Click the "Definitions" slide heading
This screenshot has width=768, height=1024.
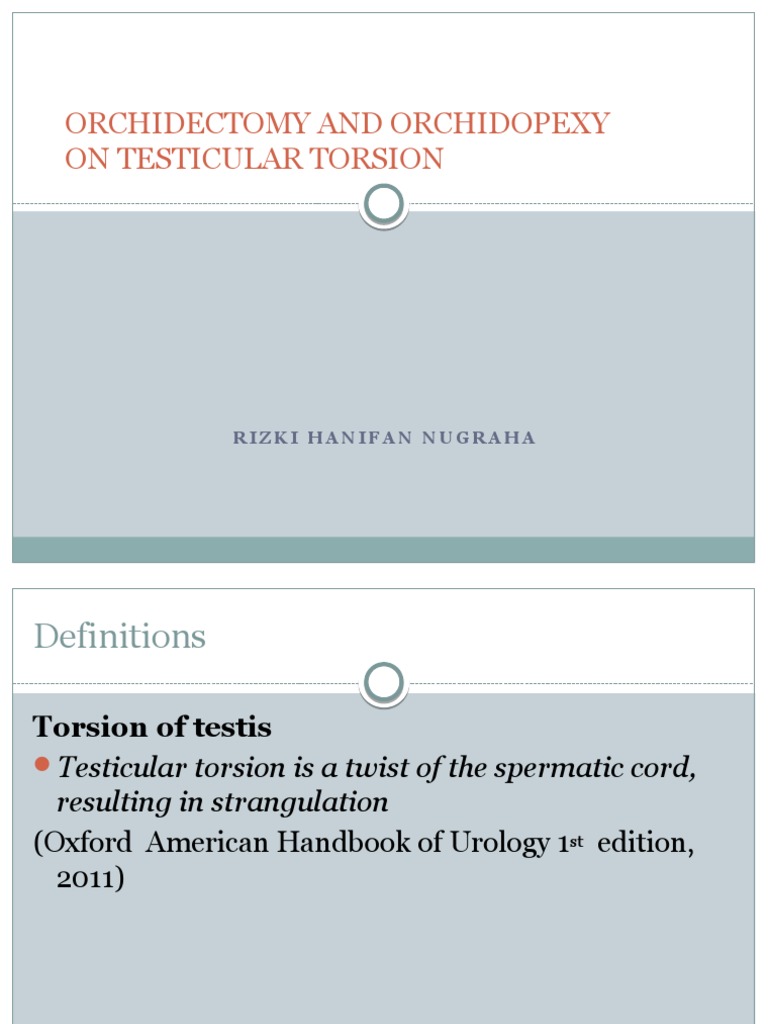(119, 636)
